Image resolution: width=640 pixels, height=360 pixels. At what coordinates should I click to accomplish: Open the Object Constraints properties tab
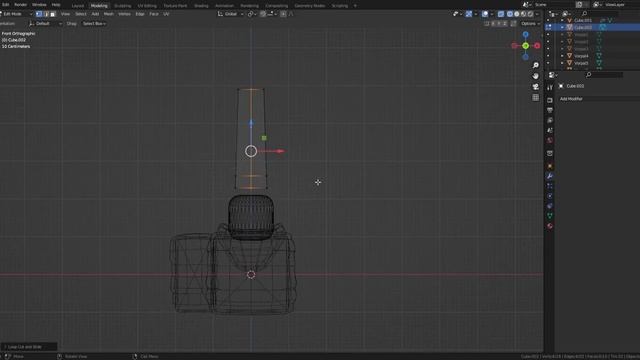(550, 206)
